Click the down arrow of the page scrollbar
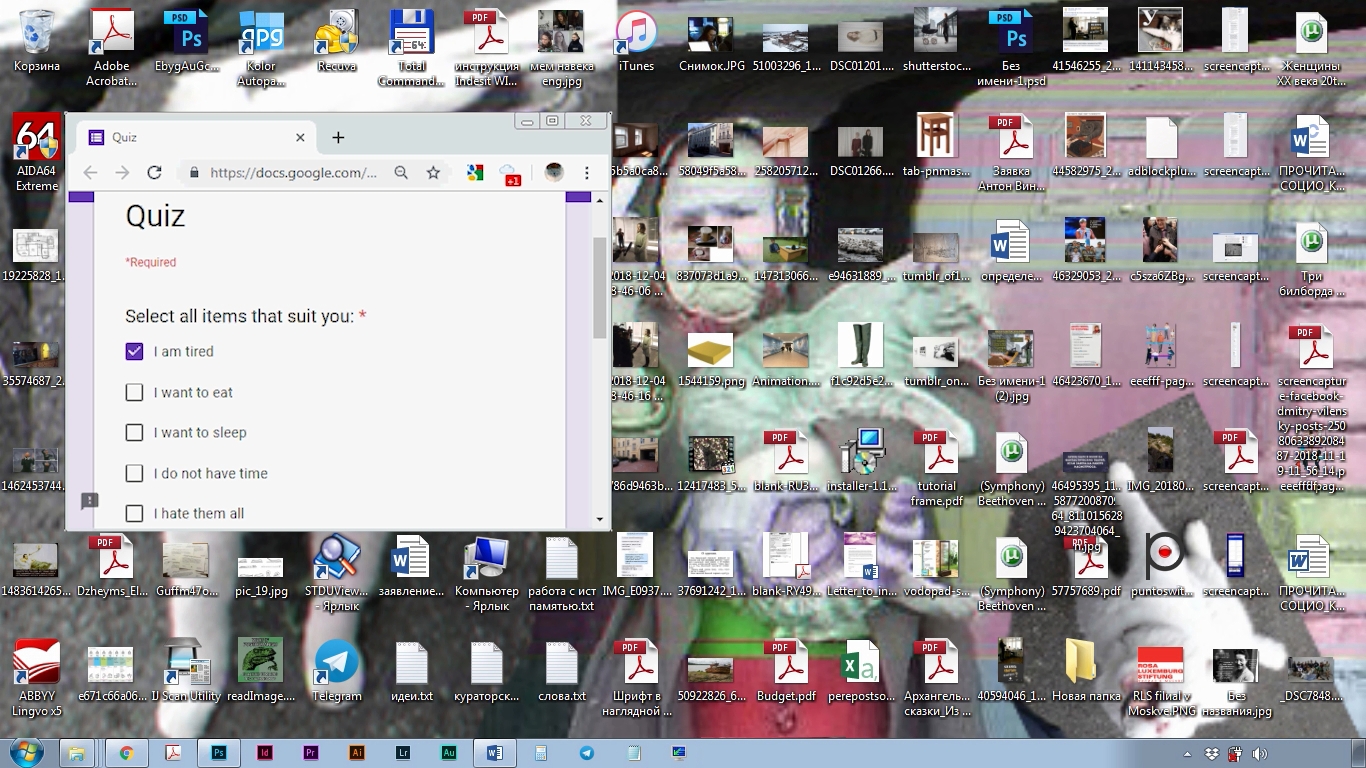1366x768 pixels. pos(600,519)
